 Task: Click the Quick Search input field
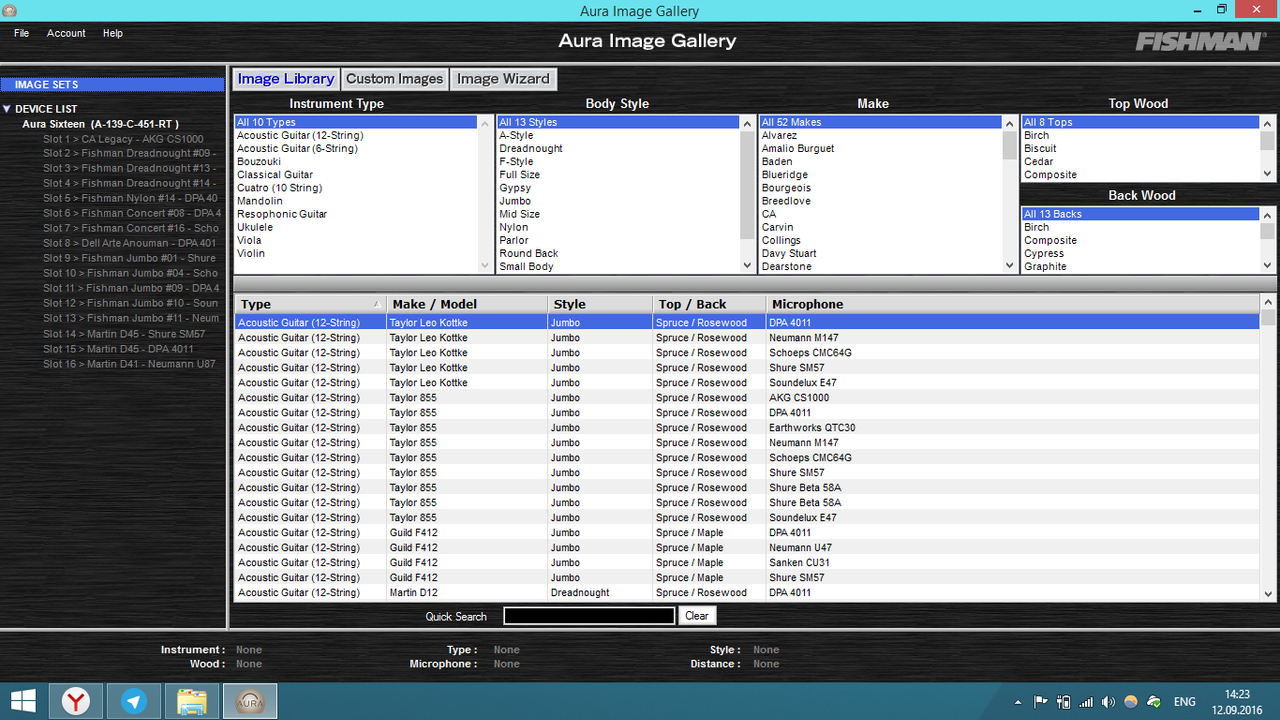click(x=589, y=616)
